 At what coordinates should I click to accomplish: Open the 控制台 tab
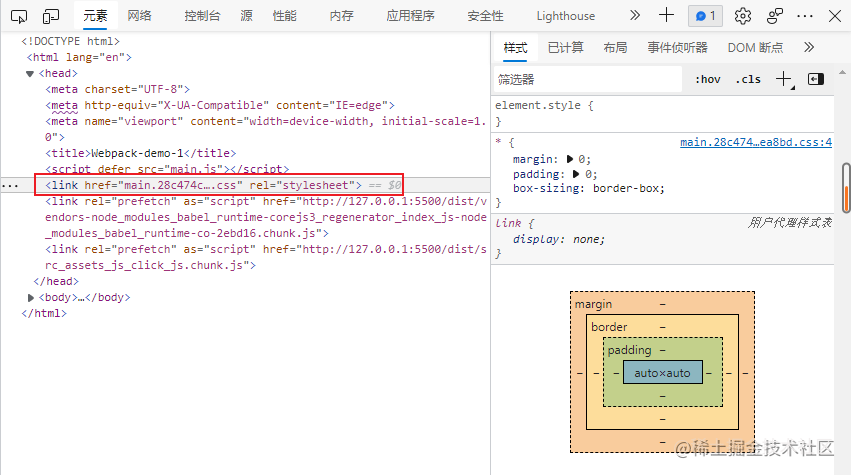pos(202,16)
